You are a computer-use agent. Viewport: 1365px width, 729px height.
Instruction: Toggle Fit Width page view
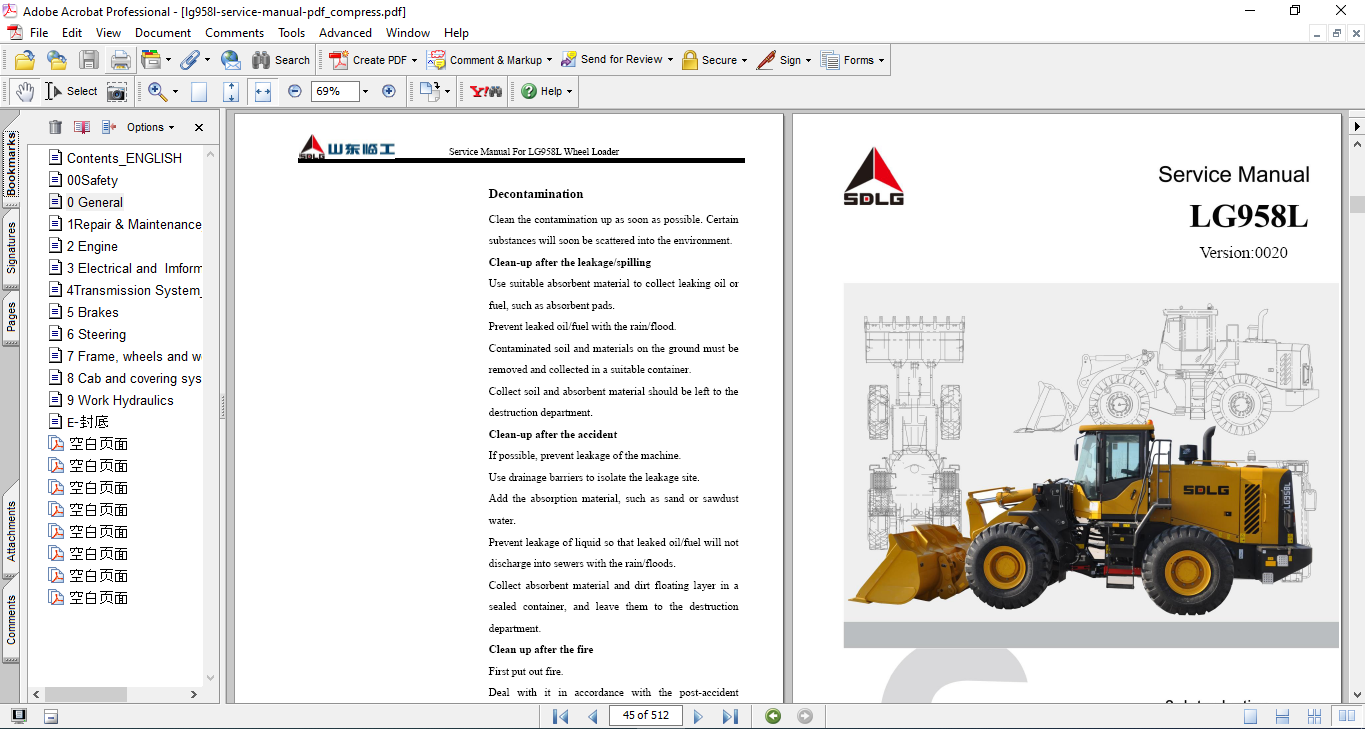263,92
